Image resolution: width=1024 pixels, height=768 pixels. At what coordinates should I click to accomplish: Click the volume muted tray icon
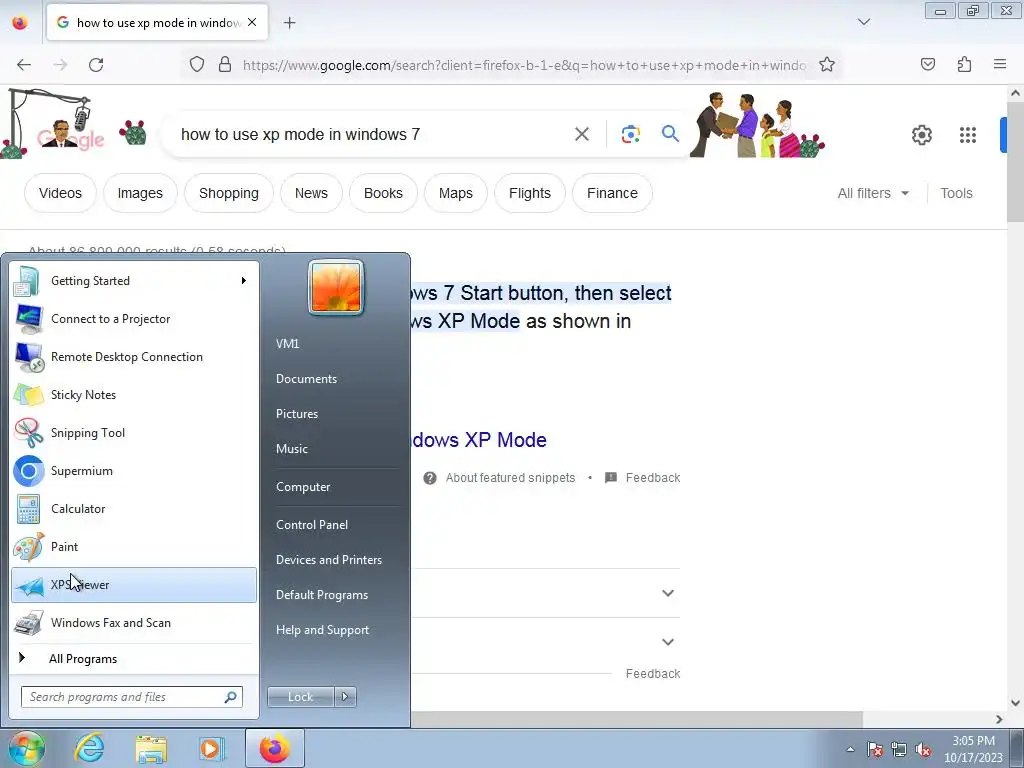point(923,749)
